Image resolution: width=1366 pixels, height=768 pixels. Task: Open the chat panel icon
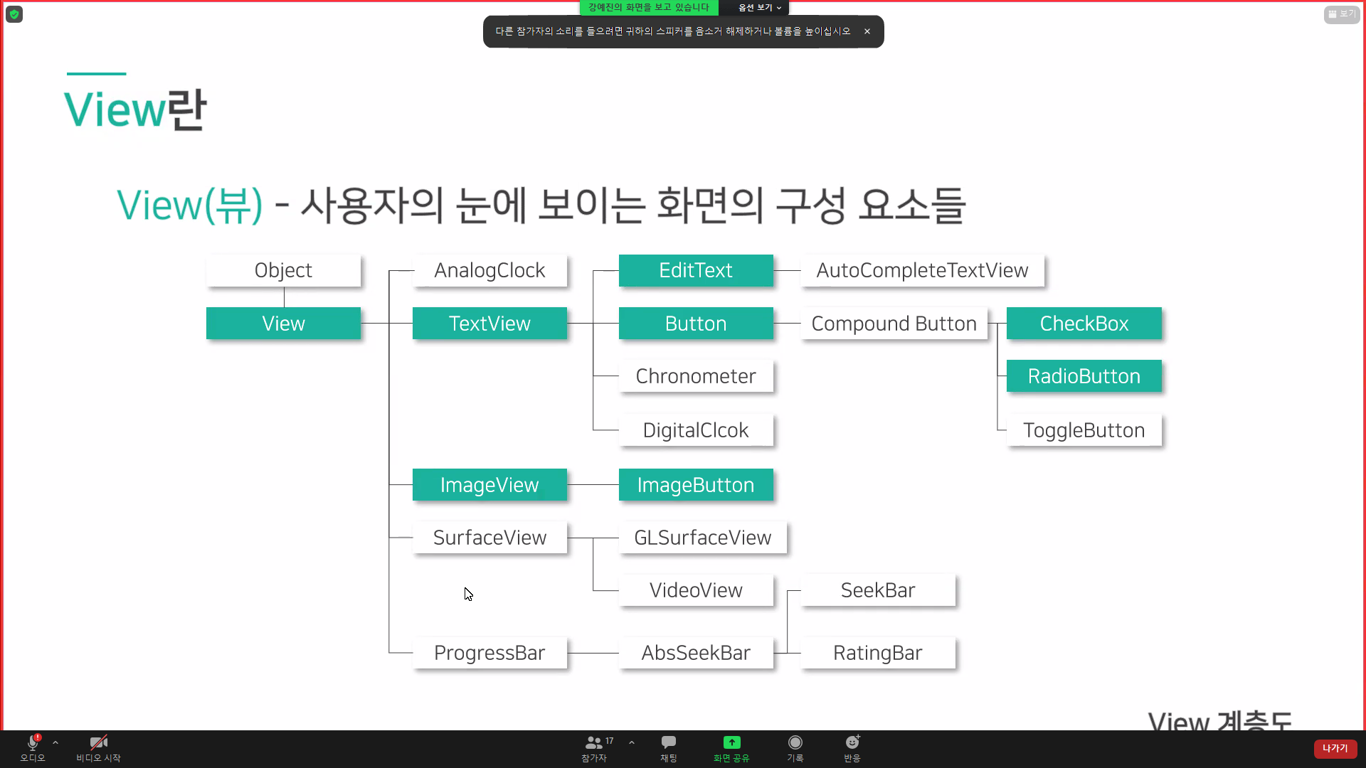point(668,742)
